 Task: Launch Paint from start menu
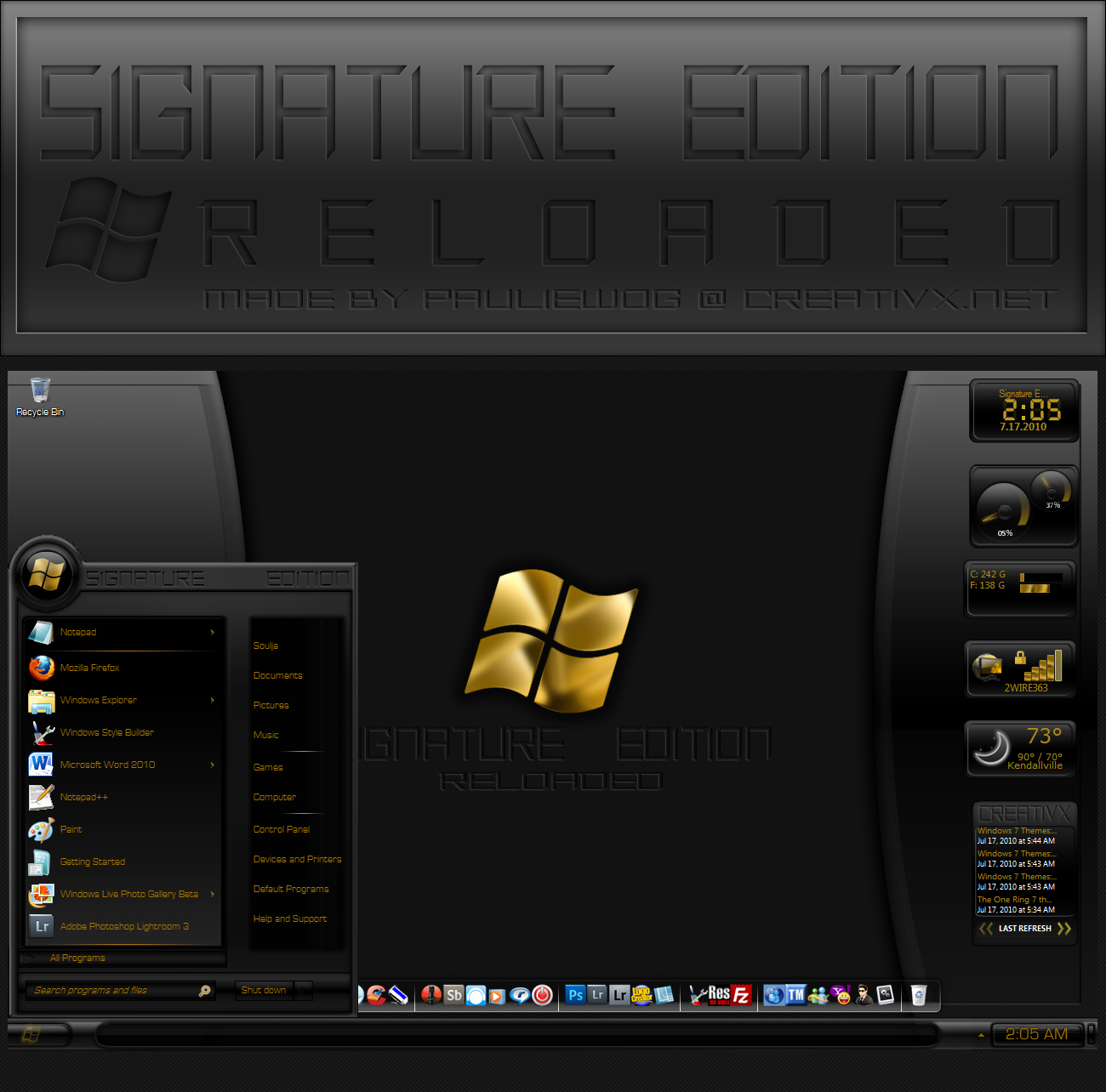(x=123, y=829)
